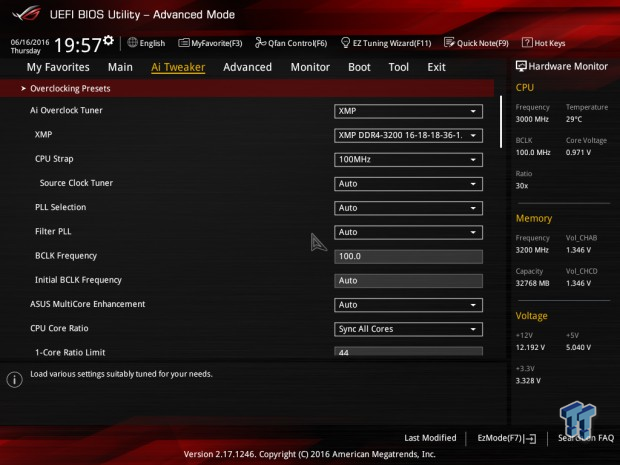Click the settings gear next to the clock
Viewport: 620px width, 465px height.
point(108,40)
